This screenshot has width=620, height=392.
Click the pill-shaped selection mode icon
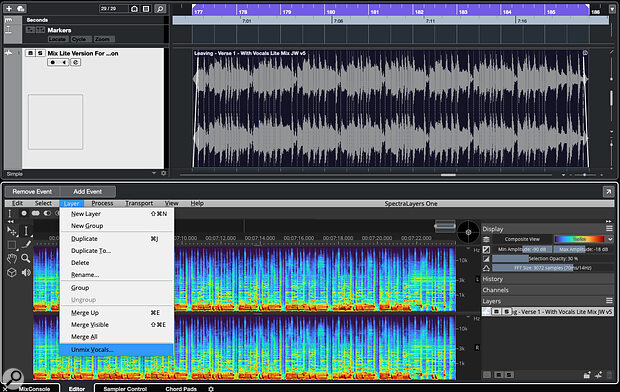point(36,213)
